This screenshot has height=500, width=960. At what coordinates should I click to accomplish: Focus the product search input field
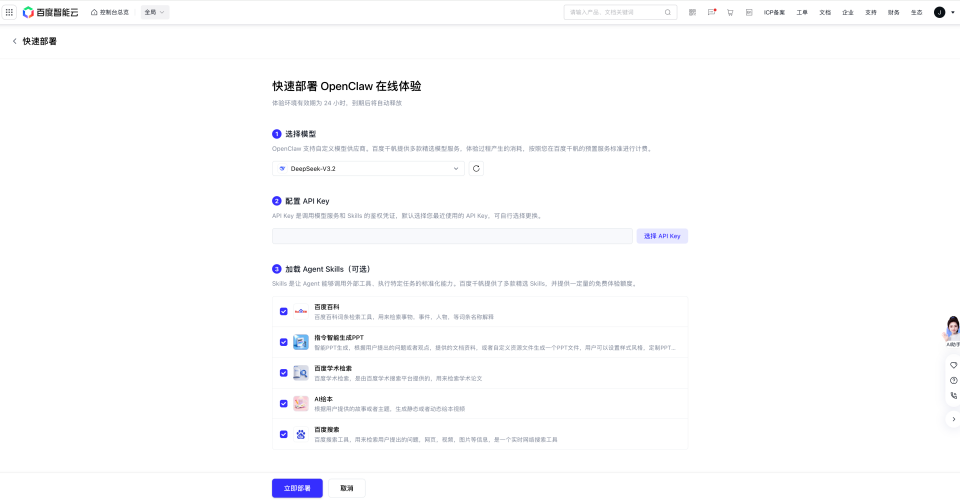click(x=613, y=12)
